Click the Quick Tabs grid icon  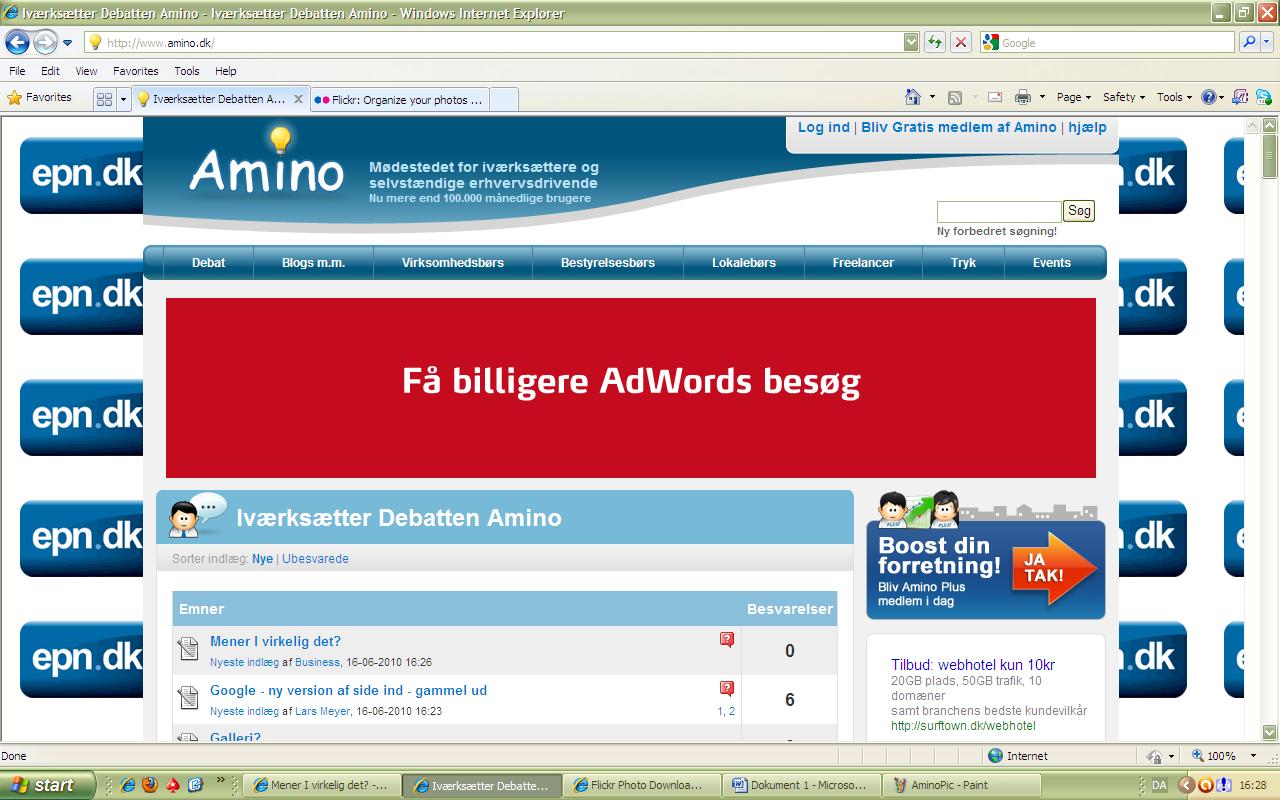pos(104,99)
